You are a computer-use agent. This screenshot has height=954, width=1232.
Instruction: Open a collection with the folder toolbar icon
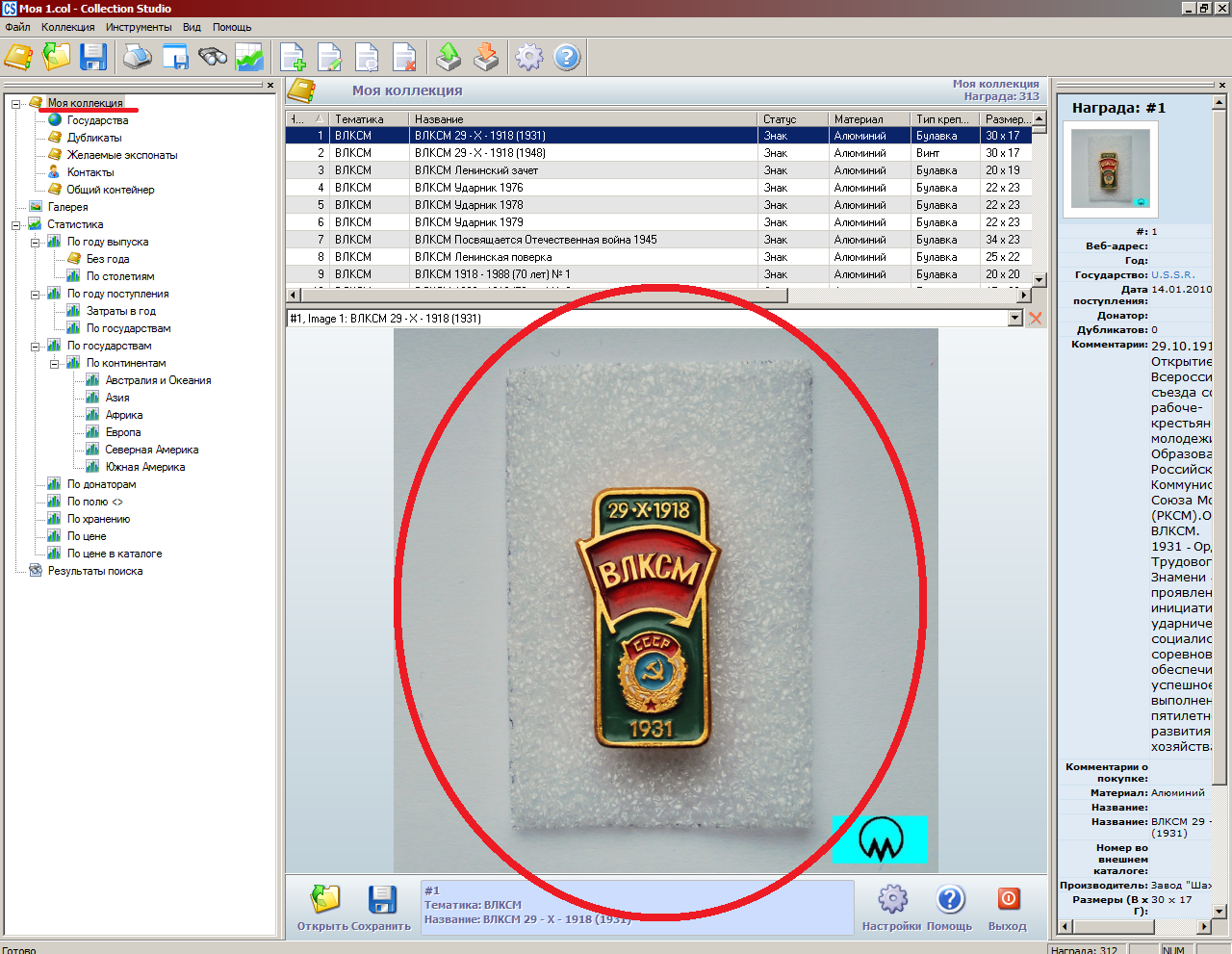coord(57,57)
